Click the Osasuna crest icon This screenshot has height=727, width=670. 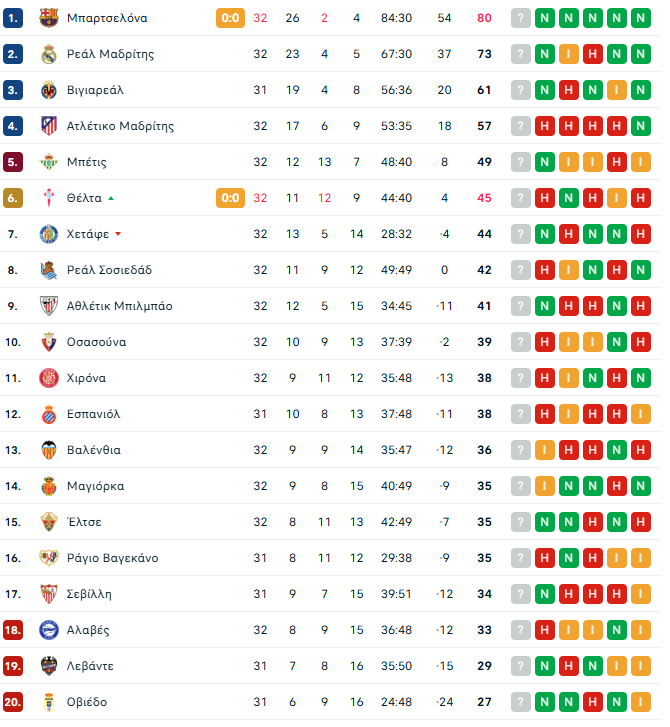[x=48, y=342]
